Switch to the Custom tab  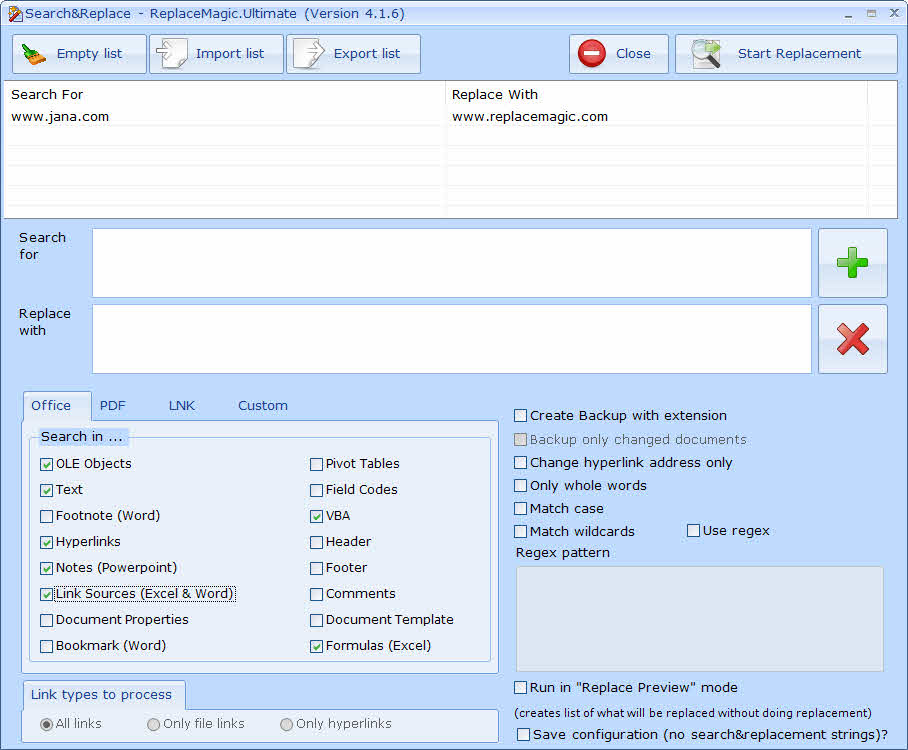click(263, 405)
